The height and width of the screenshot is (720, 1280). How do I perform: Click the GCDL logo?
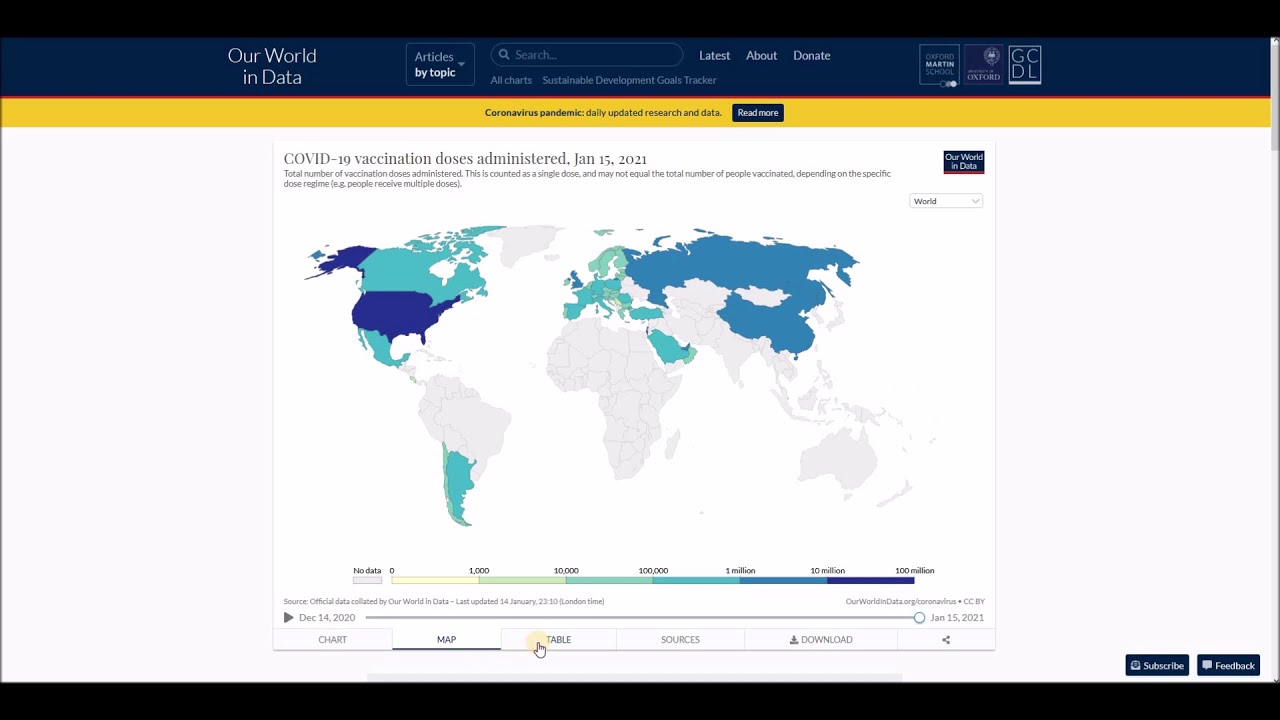tap(1024, 65)
